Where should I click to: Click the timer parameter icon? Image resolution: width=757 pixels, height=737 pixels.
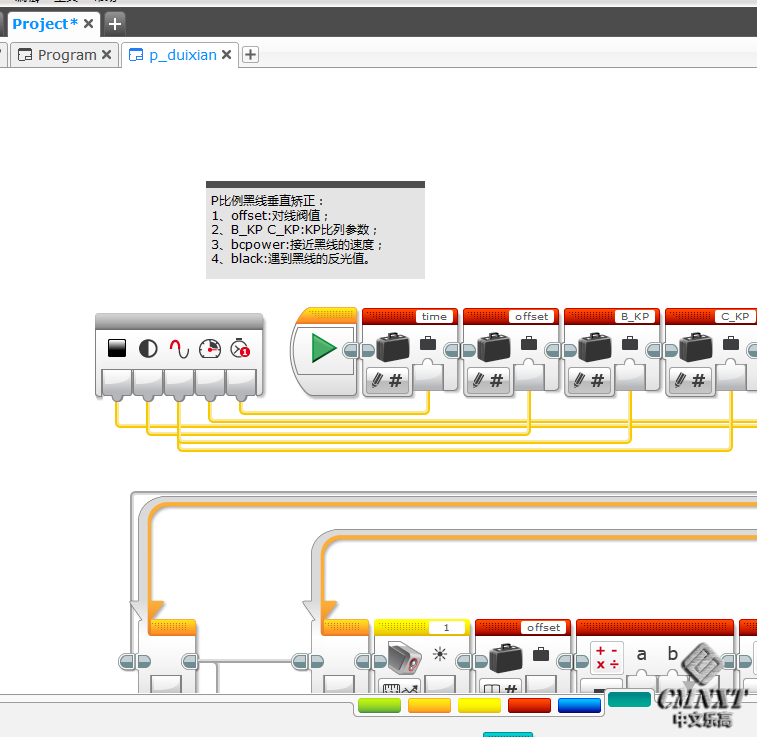pyautogui.click(x=240, y=349)
